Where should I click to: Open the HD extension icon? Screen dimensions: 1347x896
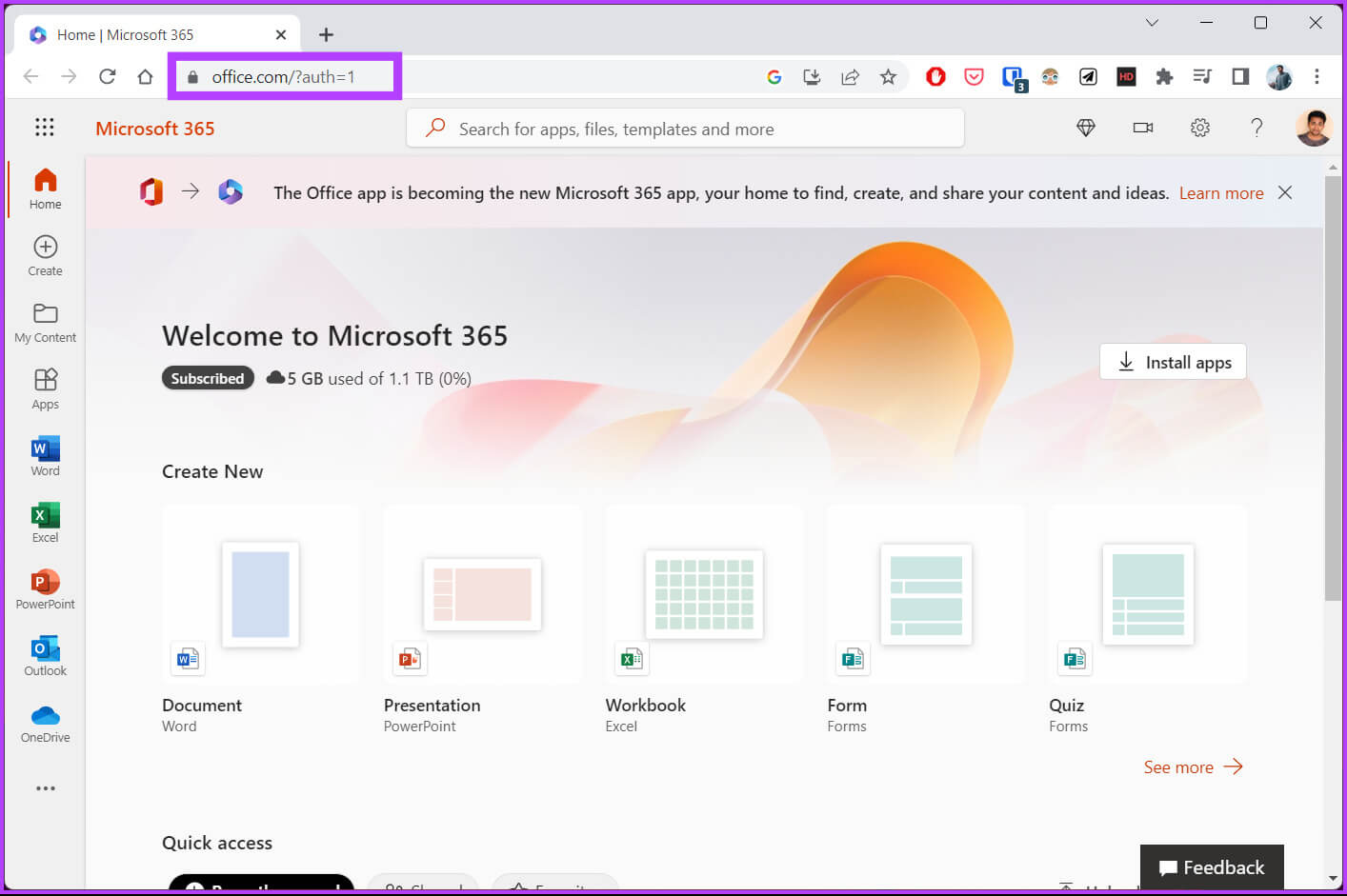[1126, 77]
